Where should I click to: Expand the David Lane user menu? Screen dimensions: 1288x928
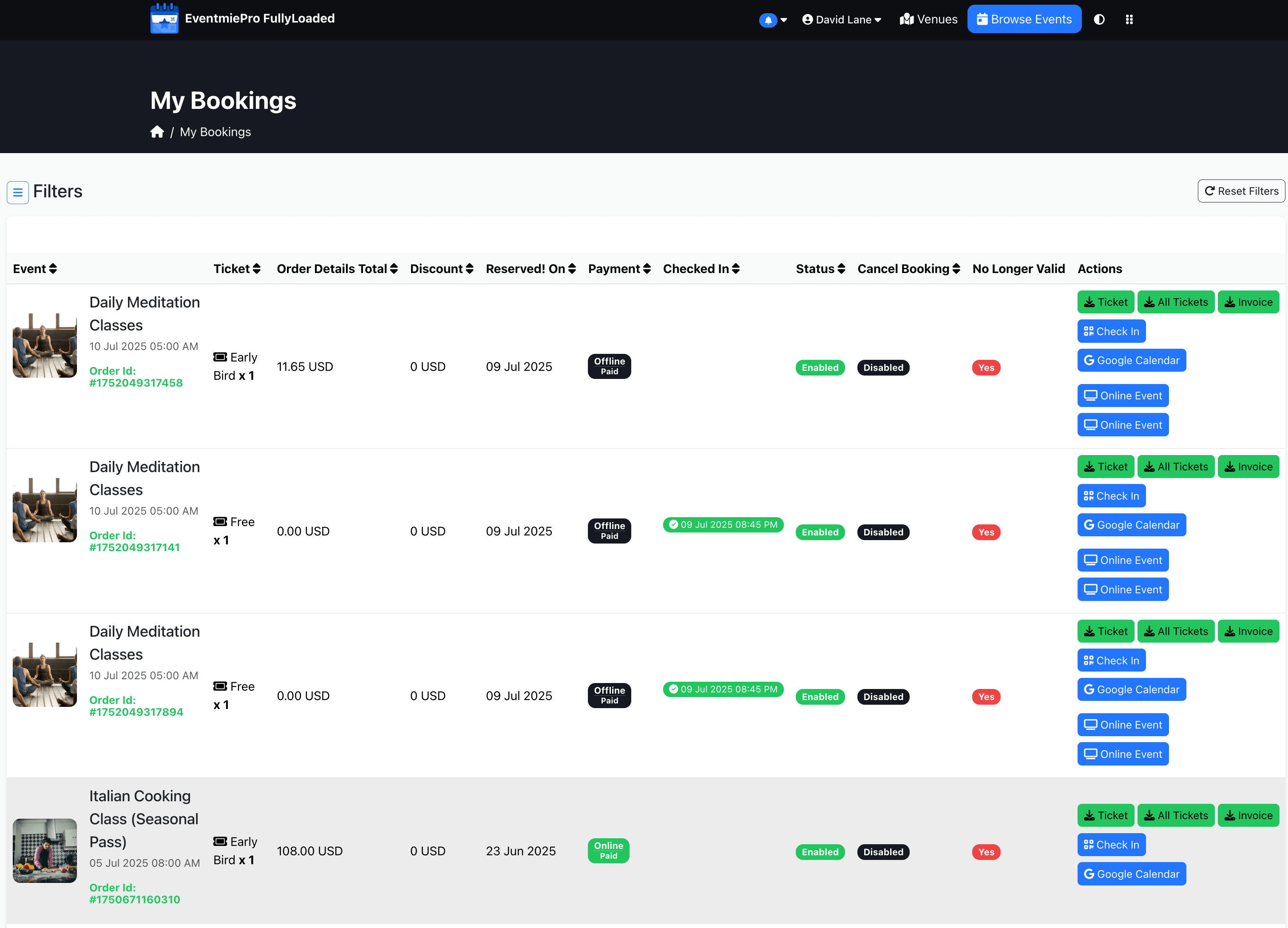(842, 19)
